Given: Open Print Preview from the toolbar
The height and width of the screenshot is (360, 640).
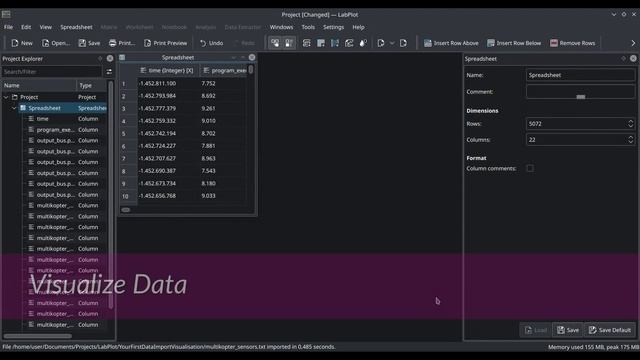Looking at the screenshot, I should (165, 43).
